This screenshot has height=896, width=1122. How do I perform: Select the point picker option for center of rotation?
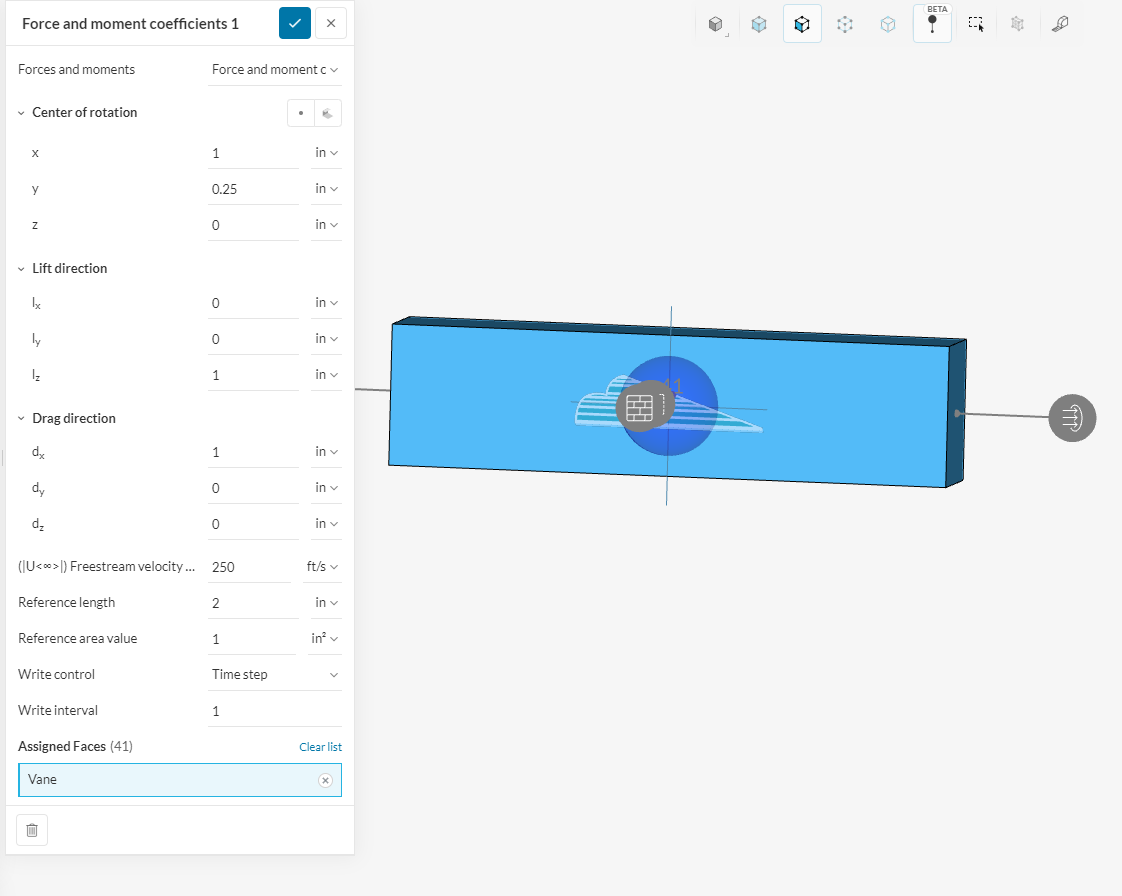click(x=301, y=112)
